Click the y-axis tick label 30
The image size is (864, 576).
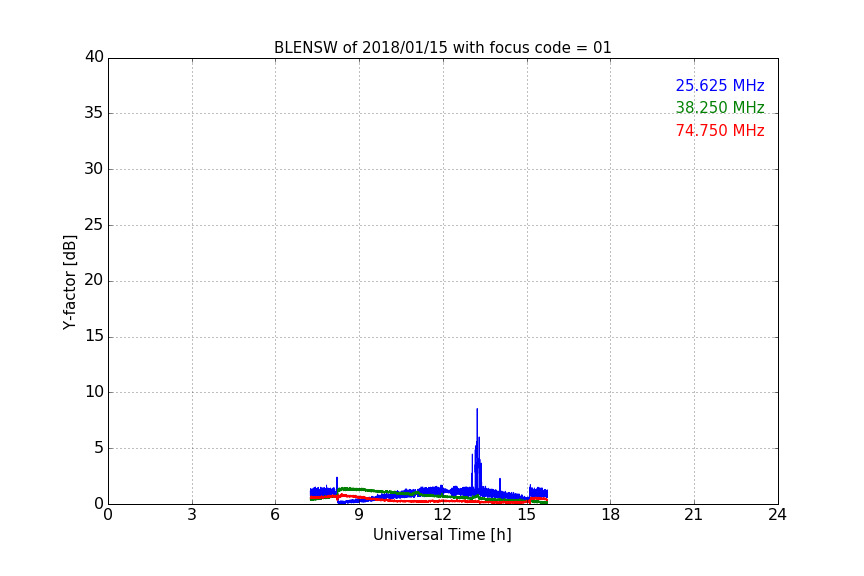pos(94,169)
